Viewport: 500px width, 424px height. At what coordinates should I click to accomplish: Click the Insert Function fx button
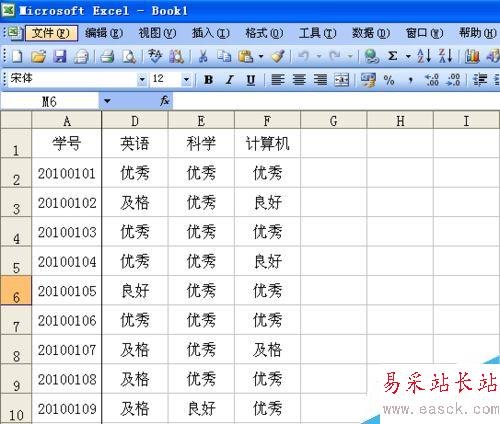coord(165,101)
